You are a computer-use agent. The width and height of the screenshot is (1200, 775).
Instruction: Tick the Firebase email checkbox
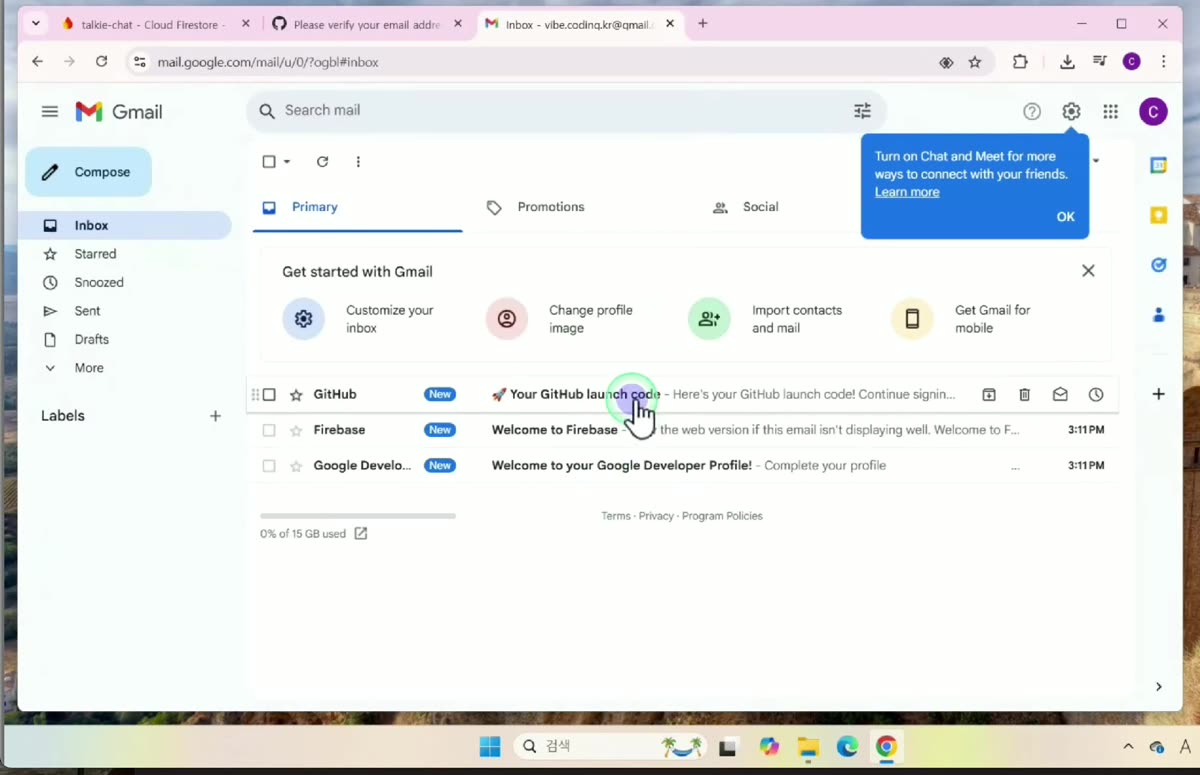(x=269, y=430)
